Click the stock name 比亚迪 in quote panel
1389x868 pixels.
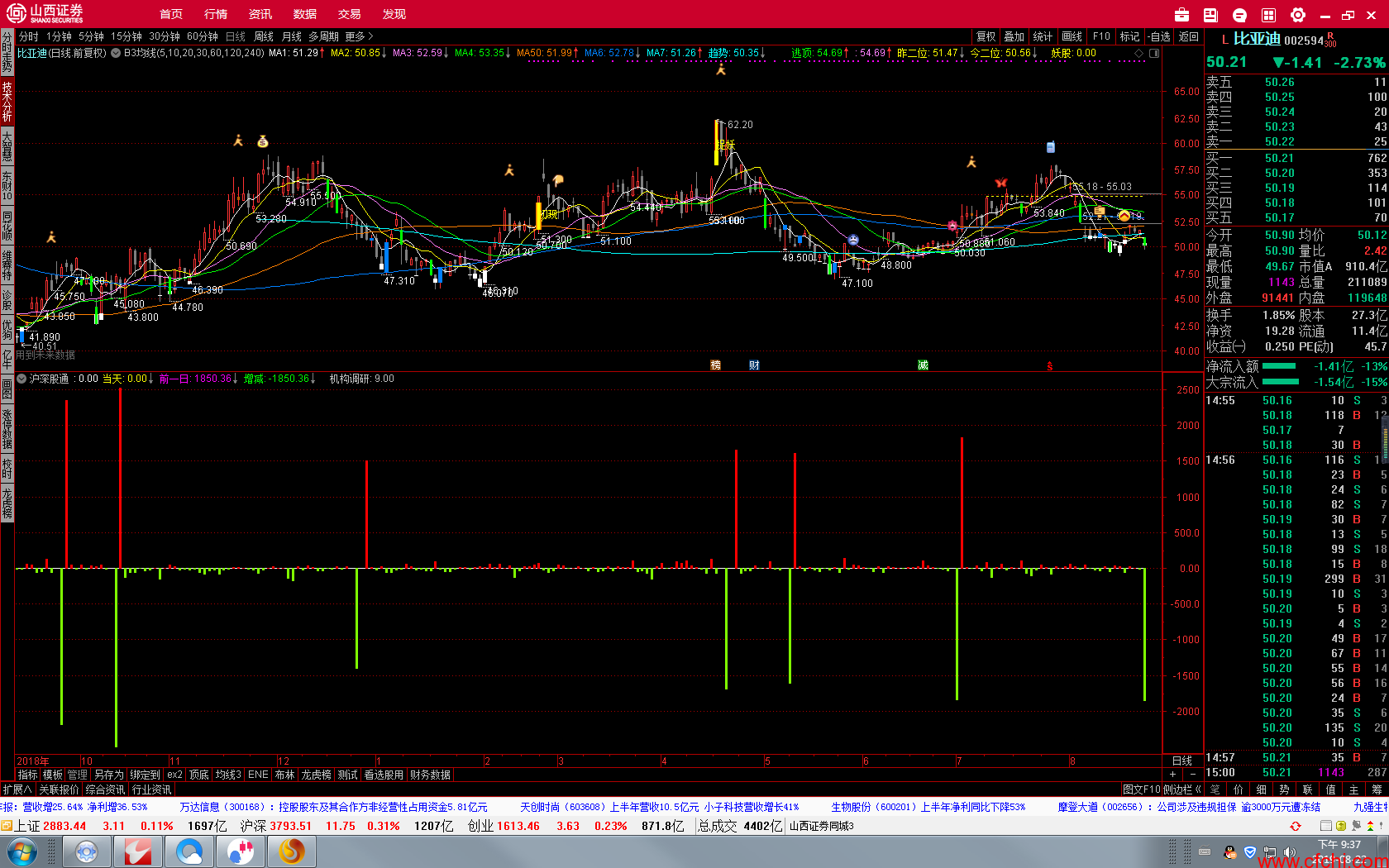click(x=1257, y=39)
